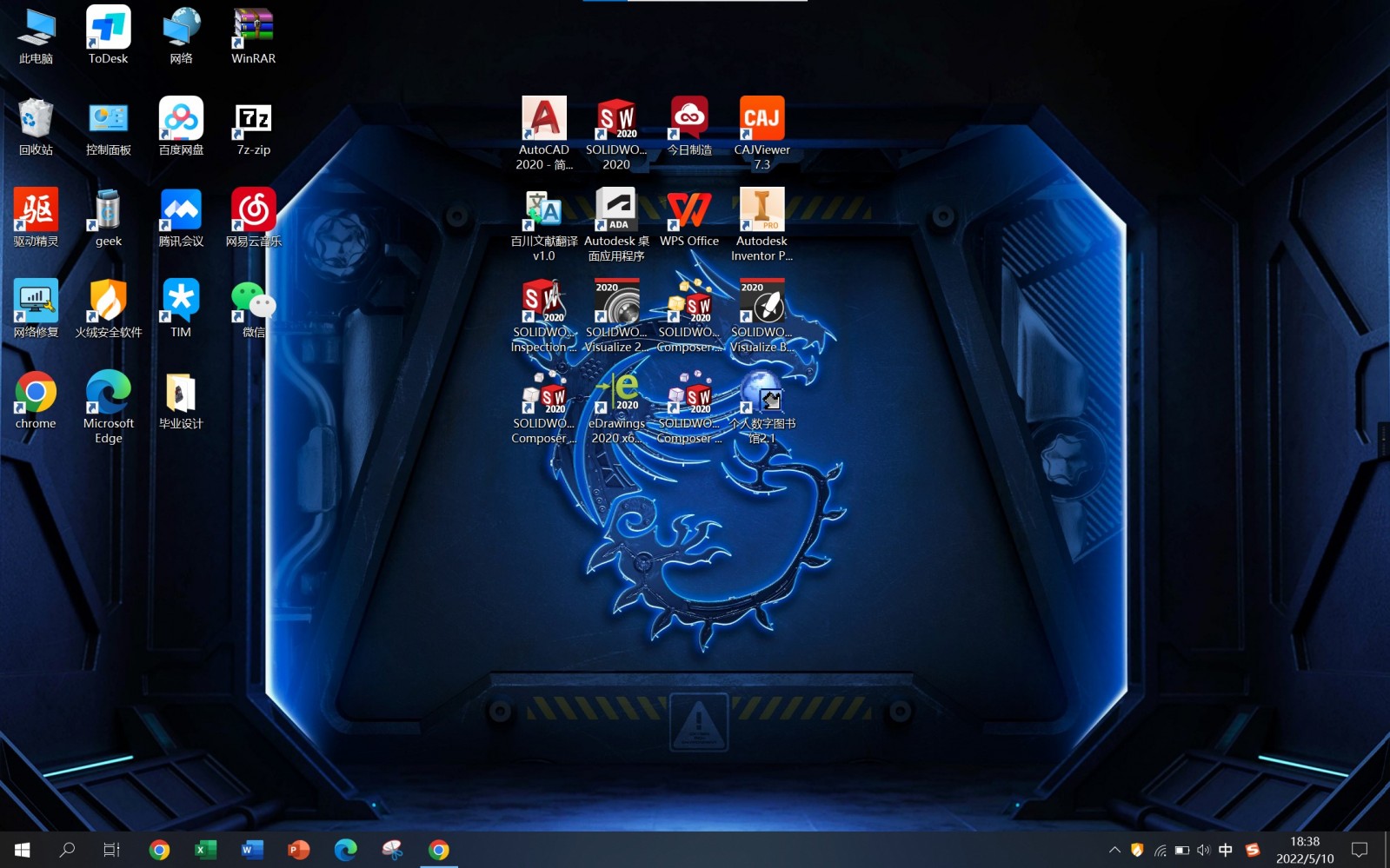This screenshot has width=1390, height=868.
Task: Open the 网络 desktop icon
Action: tap(181, 36)
